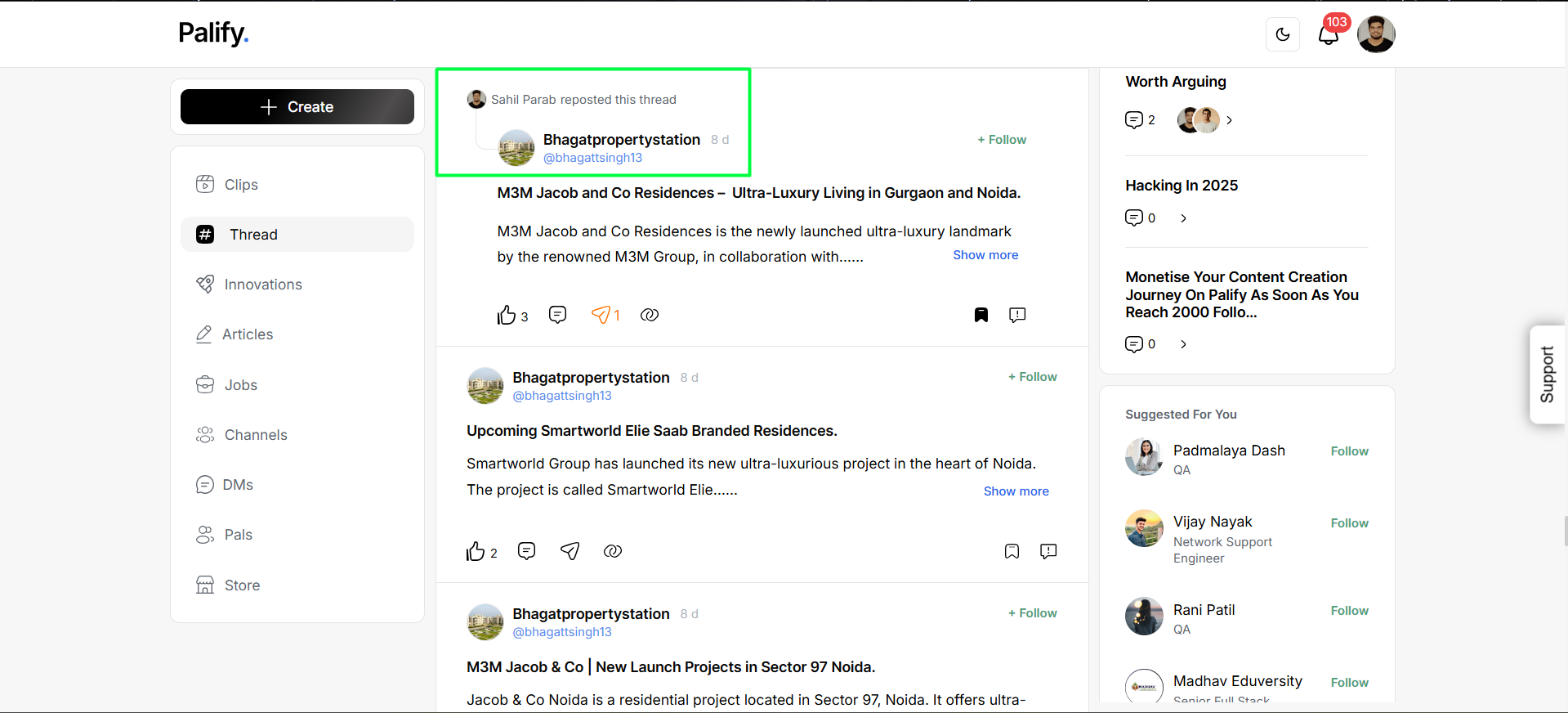Open Hacking In 2025 topic
Image resolution: width=1568 pixels, height=713 pixels.
point(1182,186)
